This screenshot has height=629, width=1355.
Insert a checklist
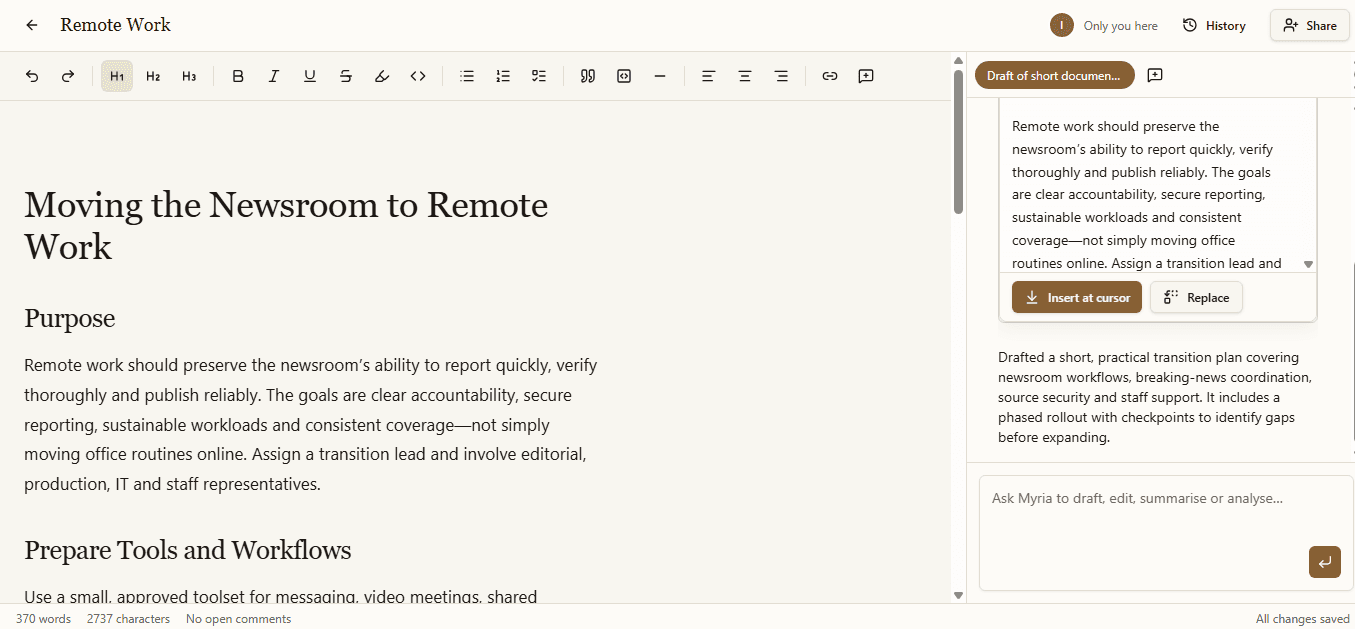pos(539,76)
